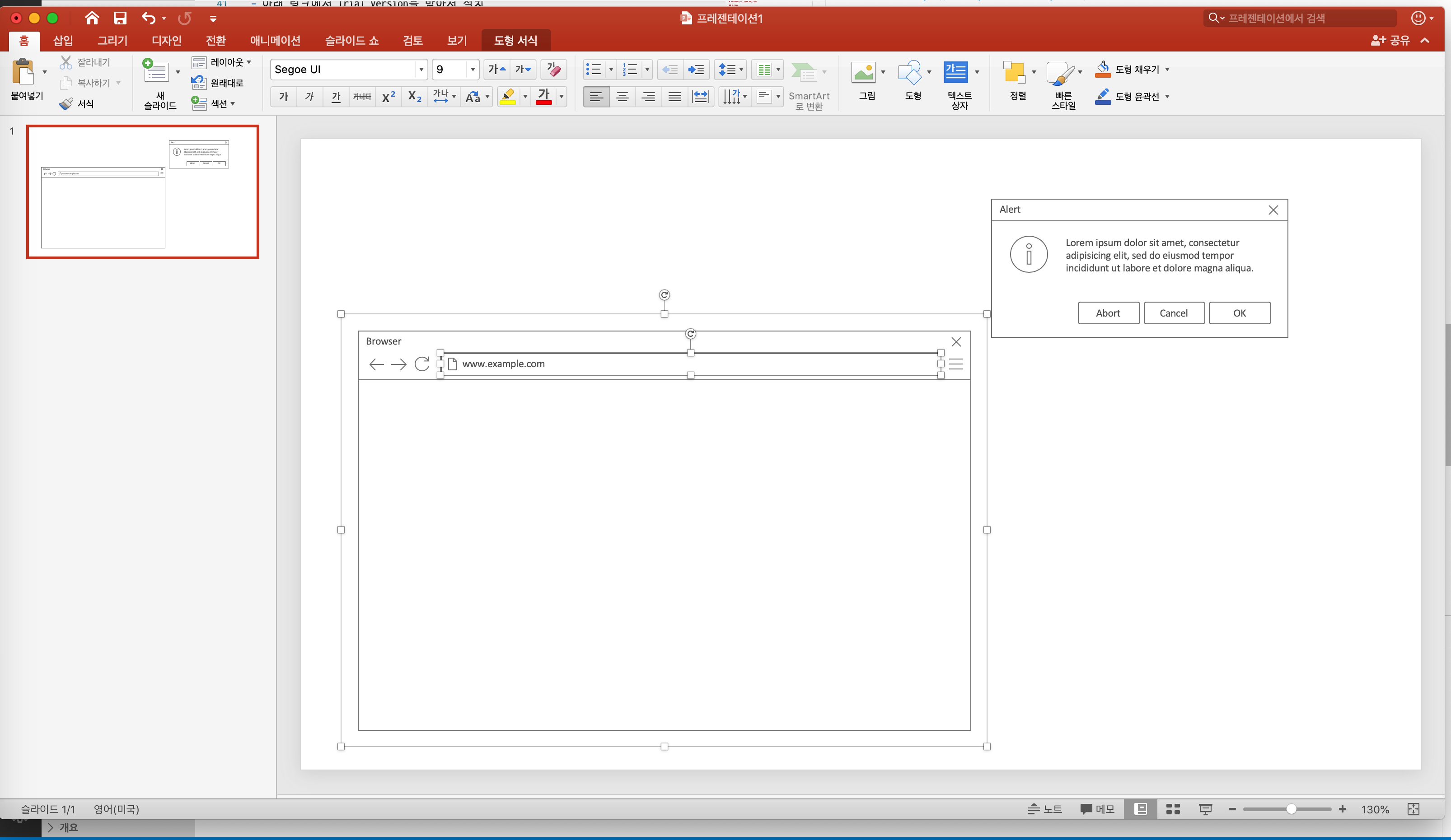
Task: Click the 공유 share button
Action: 1390,40
